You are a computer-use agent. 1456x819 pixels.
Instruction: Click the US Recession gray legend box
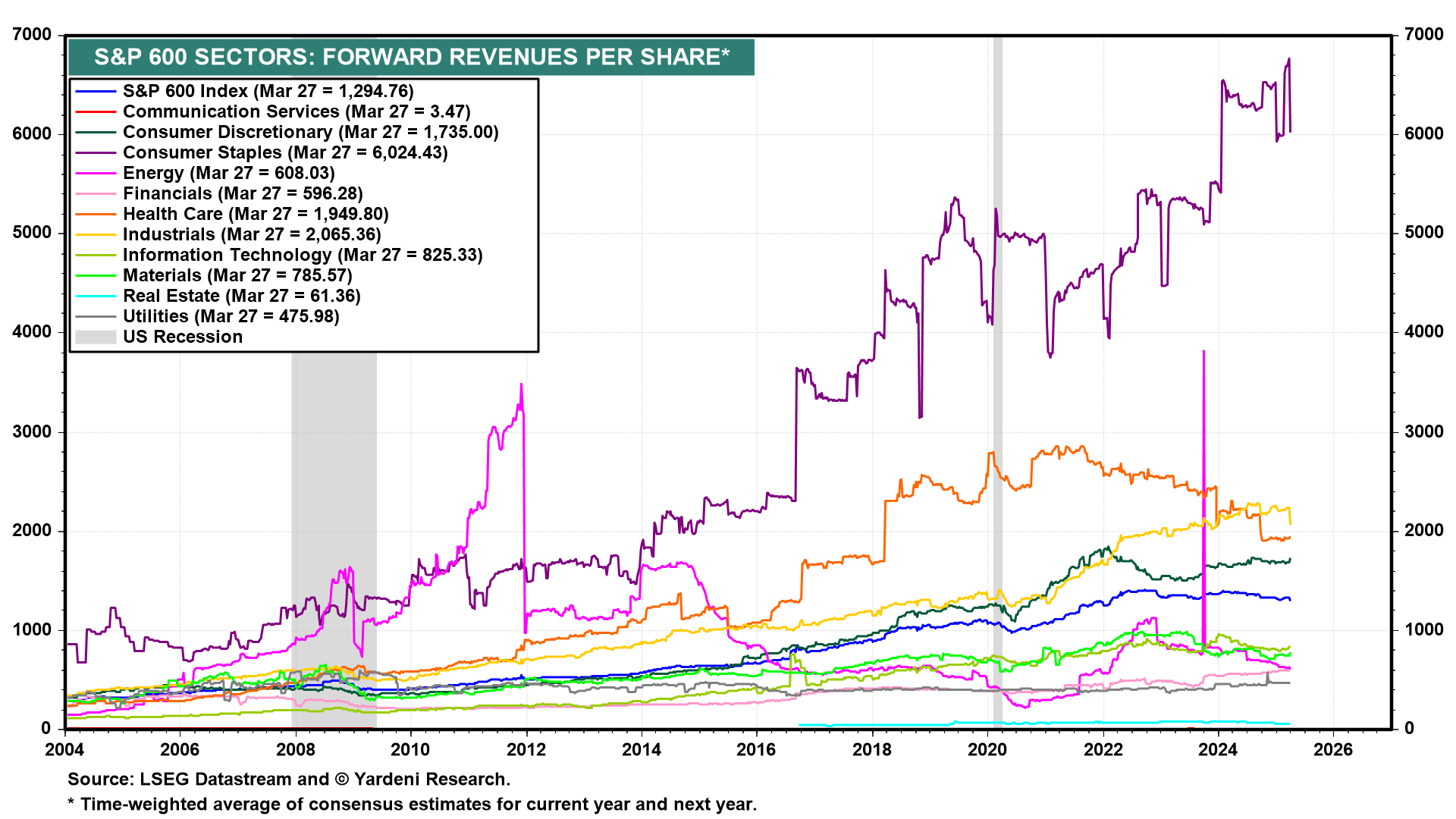coord(96,337)
